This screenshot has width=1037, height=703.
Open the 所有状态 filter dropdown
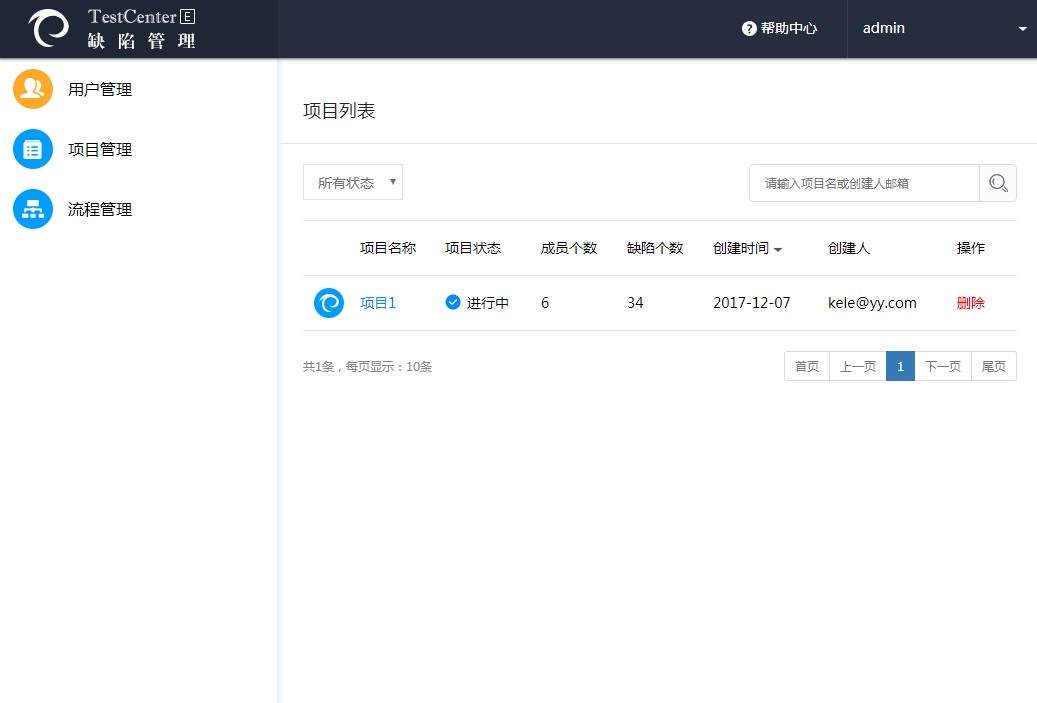tap(352, 182)
